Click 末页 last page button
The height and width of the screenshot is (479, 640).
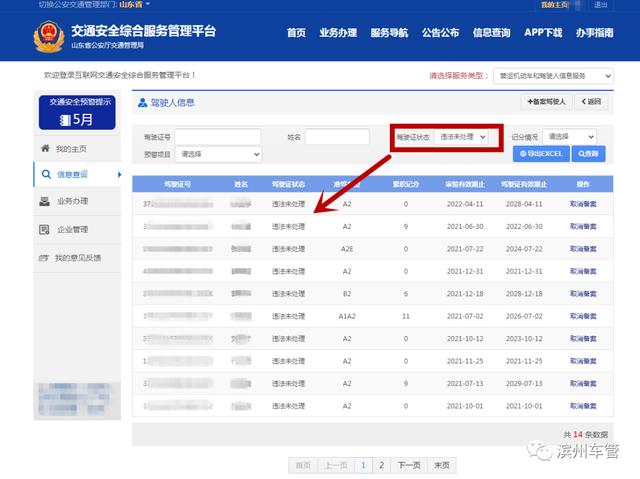tap(442, 465)
